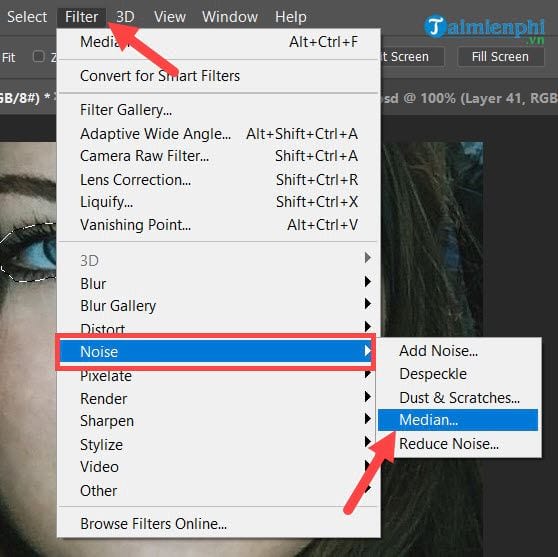Select Adaptive Wide Angle filter
Screen dimensions: 558x557
point(219,134)
